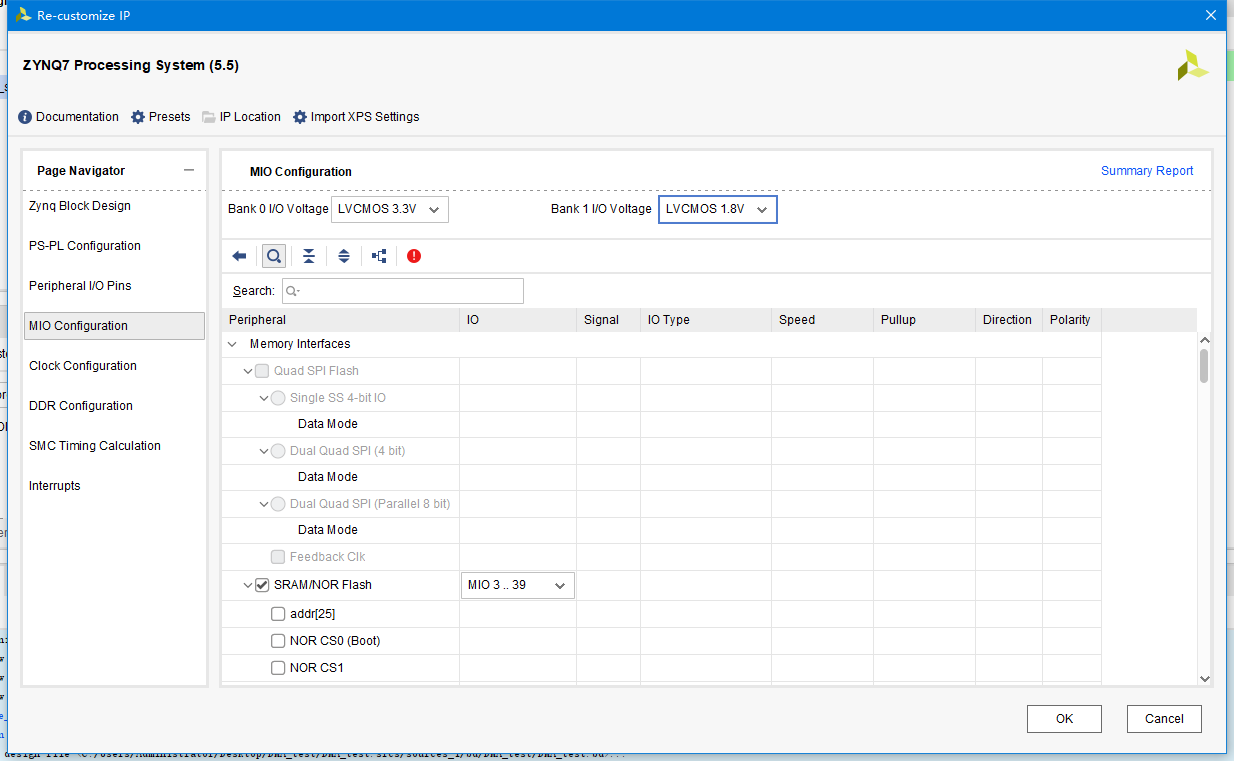Select Data Mode under Single SS 4-bit IO
1234x761 pixels.
(328, 424)
